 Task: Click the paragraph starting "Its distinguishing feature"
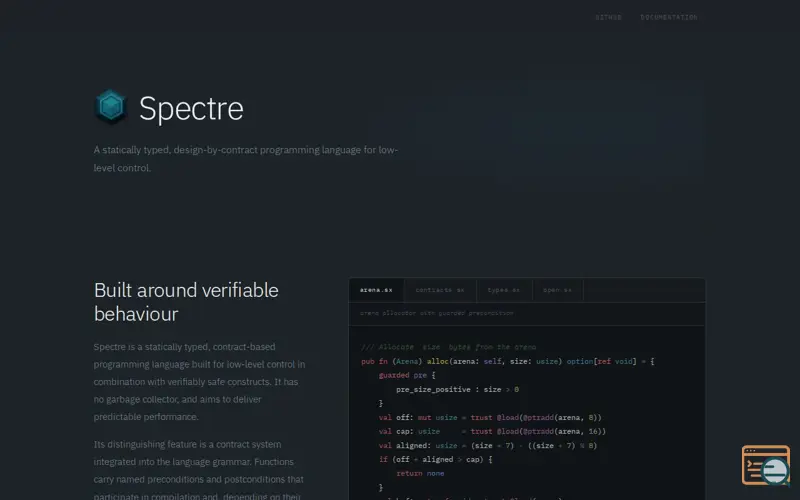[198, 470]
